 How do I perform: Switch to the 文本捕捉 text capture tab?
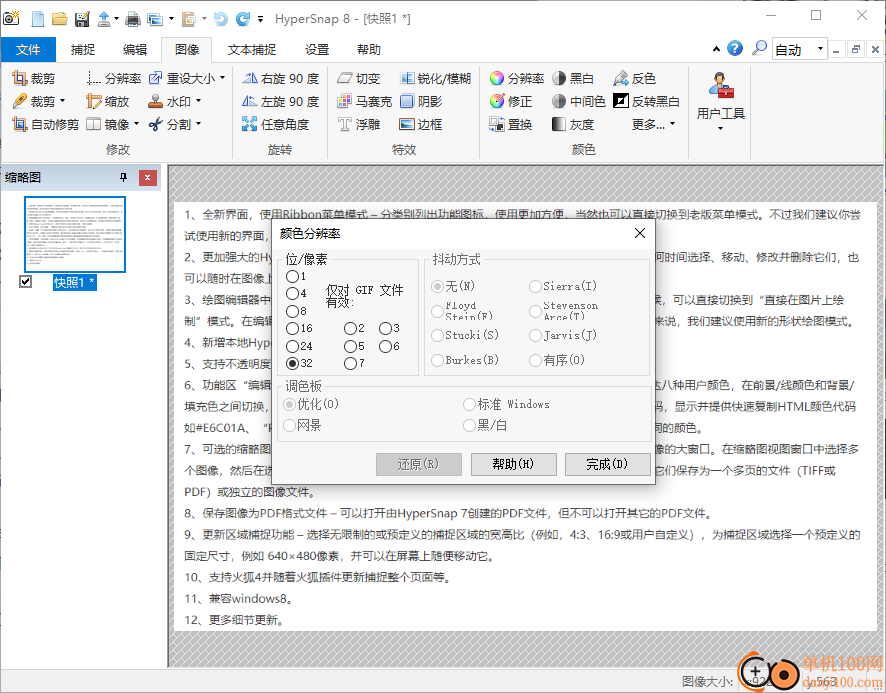(x=251, y=50)
